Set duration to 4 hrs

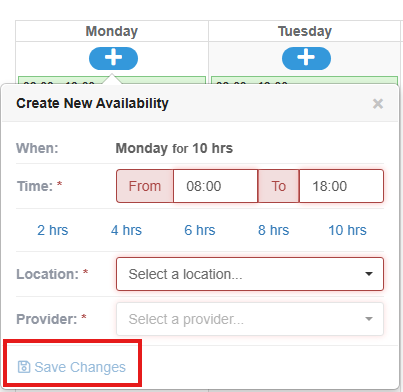(126, 230)
